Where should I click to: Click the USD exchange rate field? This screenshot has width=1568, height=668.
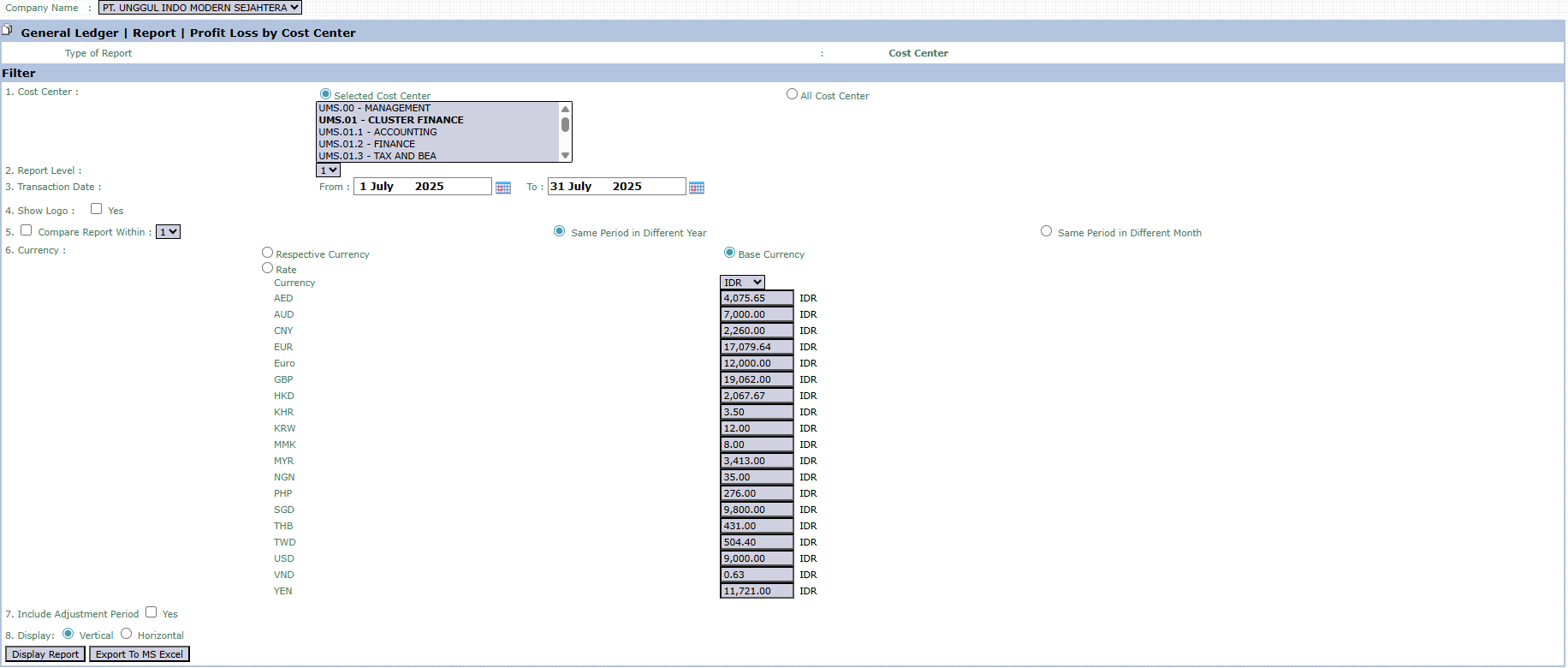click(x=757, y=558)
